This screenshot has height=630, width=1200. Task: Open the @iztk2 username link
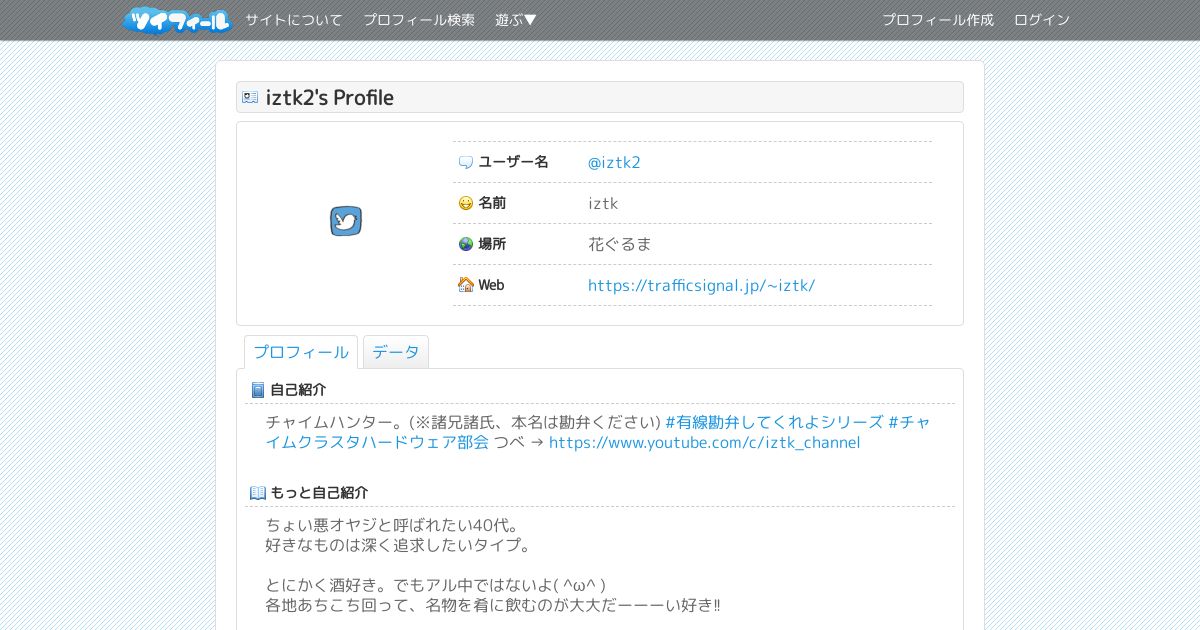point(614,162)
